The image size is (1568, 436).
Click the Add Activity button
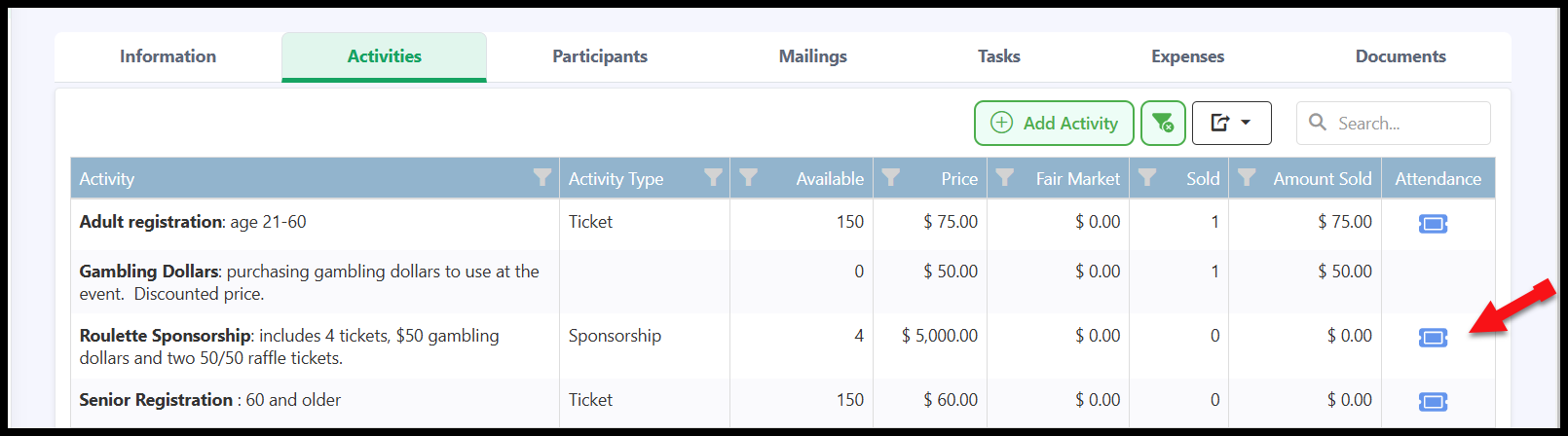click(1054, 124)
